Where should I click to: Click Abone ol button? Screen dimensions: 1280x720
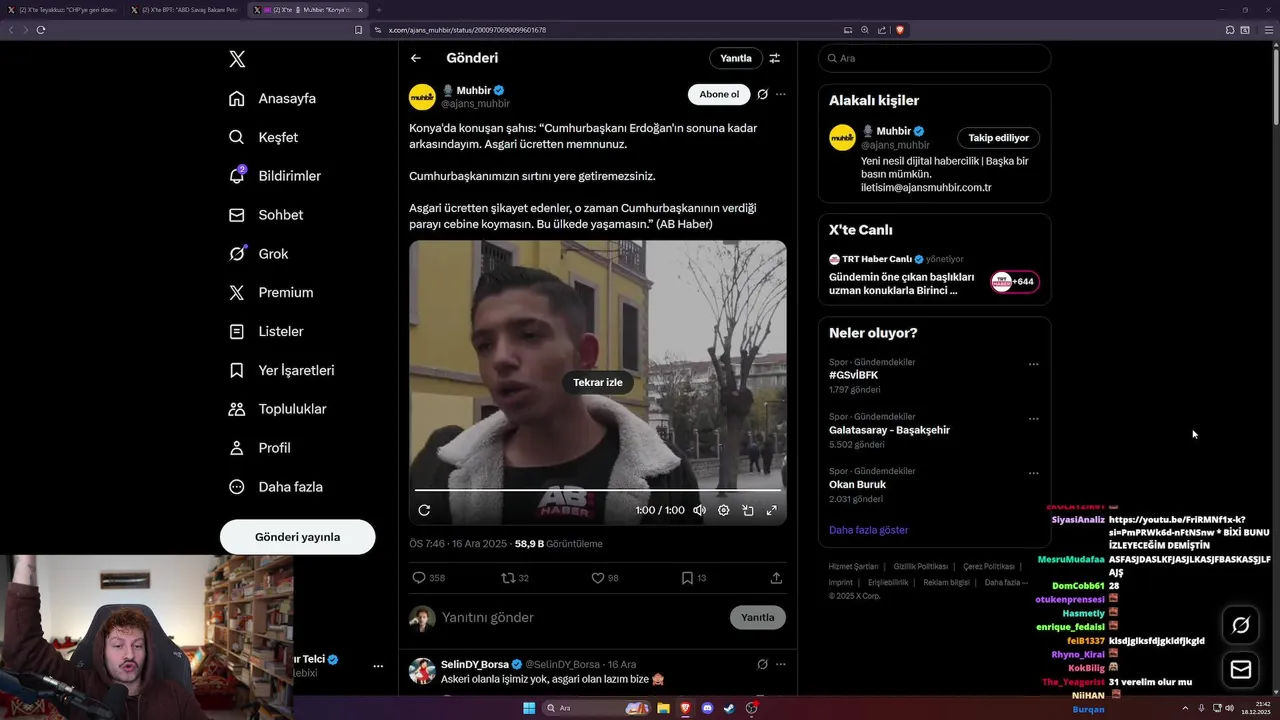719,94
